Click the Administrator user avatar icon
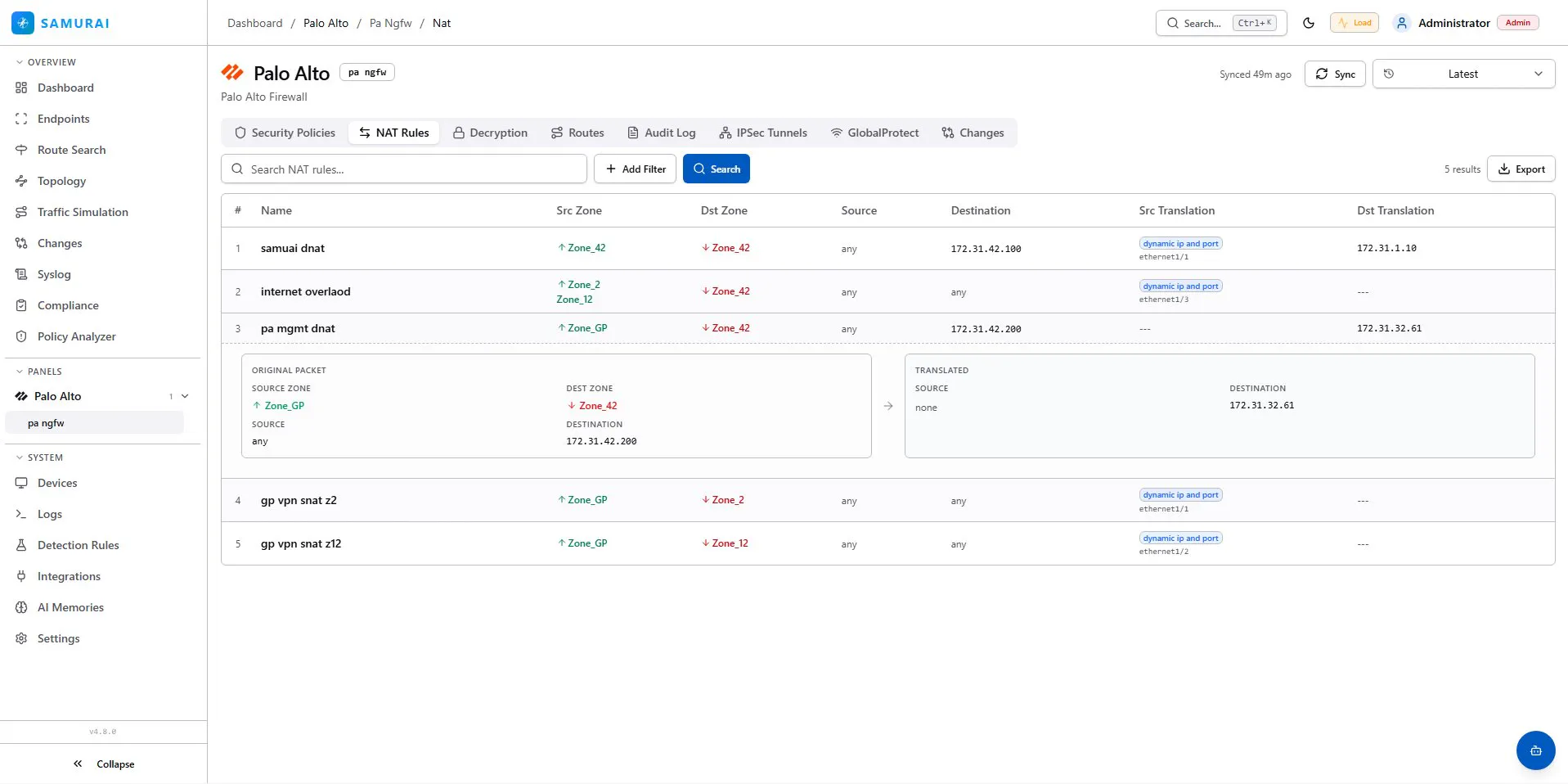 (1402, 23)
